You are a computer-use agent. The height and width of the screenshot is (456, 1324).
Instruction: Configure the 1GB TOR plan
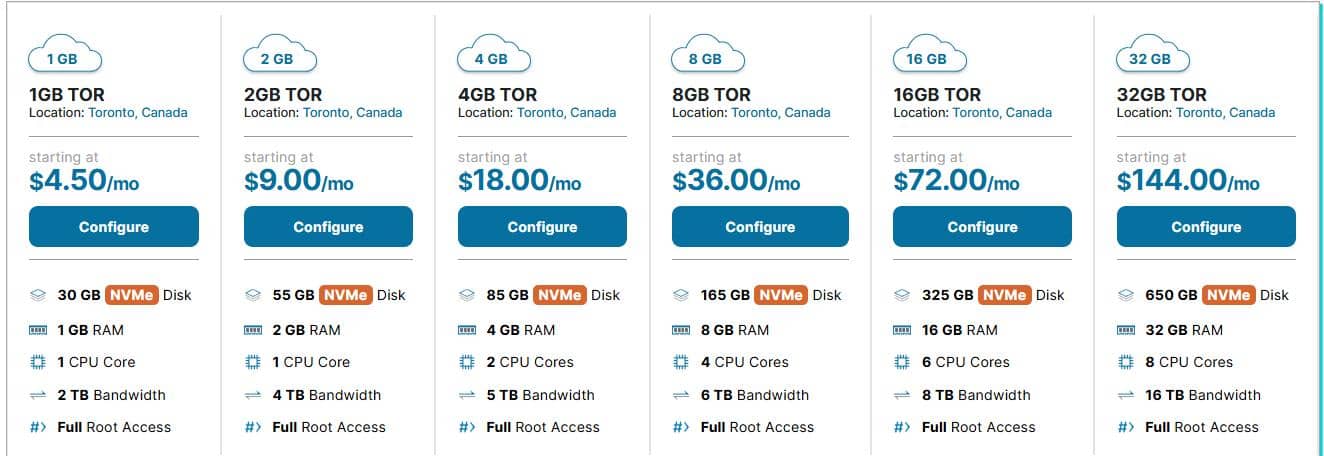click(x=114, y=227)
